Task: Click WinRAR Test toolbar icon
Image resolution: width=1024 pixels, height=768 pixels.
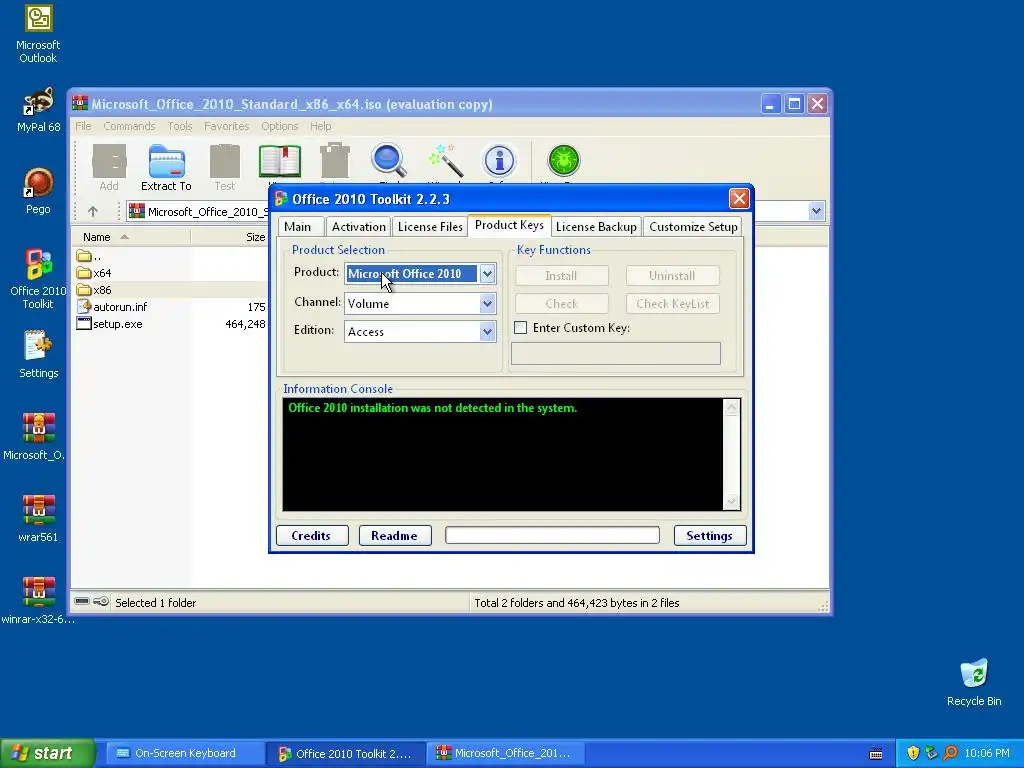Action: (225, 168)
